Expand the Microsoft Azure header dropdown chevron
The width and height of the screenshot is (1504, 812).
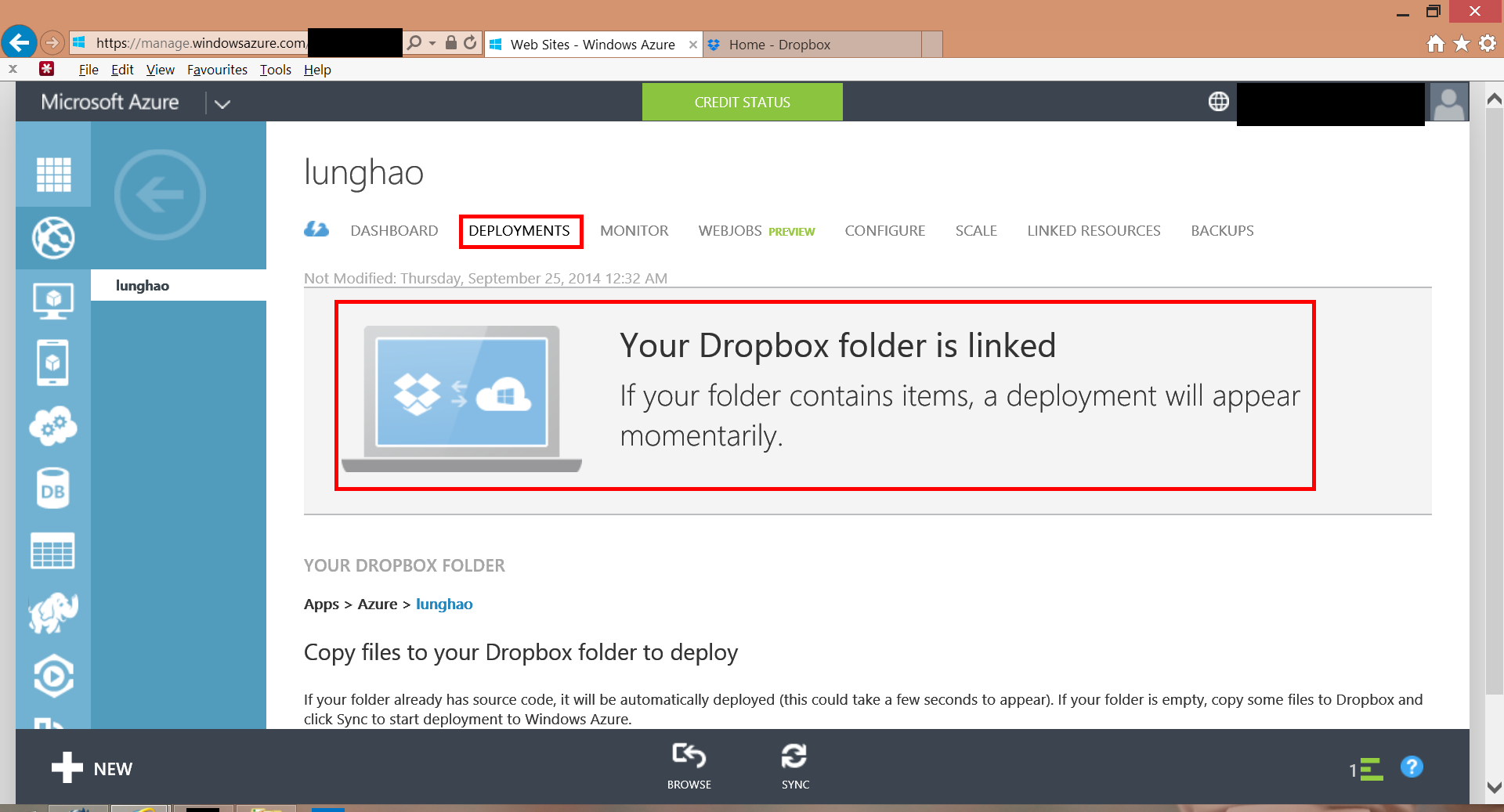222,103
